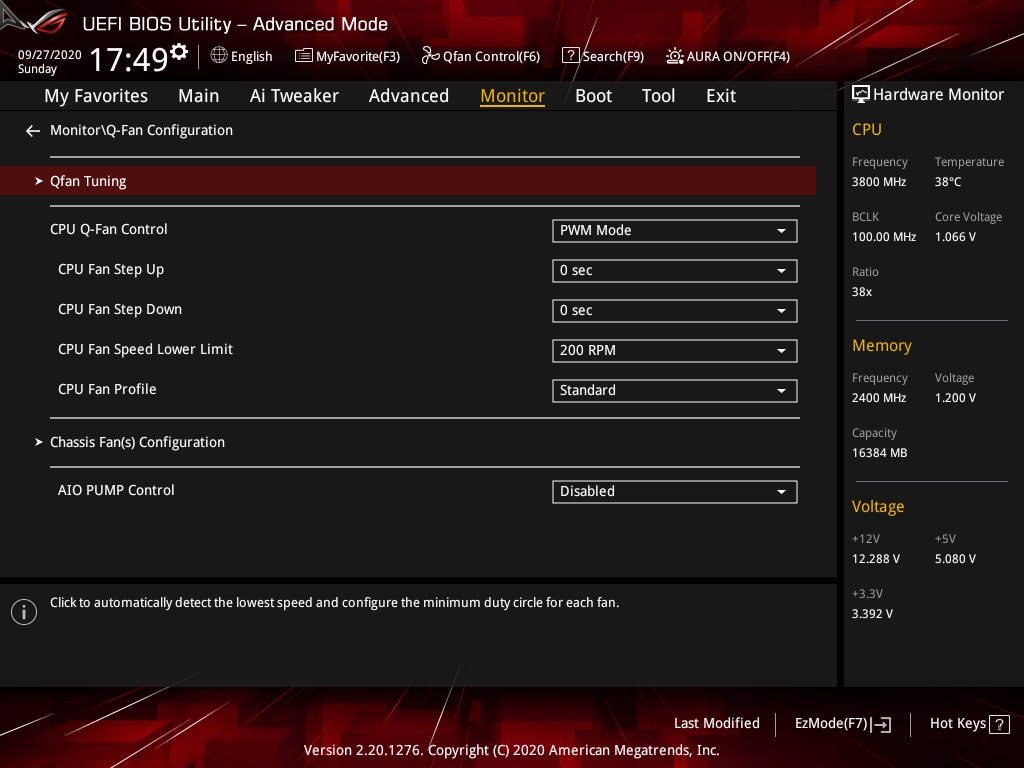Open the Ai Tweaker tab
The width and height of the screenshot is (1024, 768).
294,96
